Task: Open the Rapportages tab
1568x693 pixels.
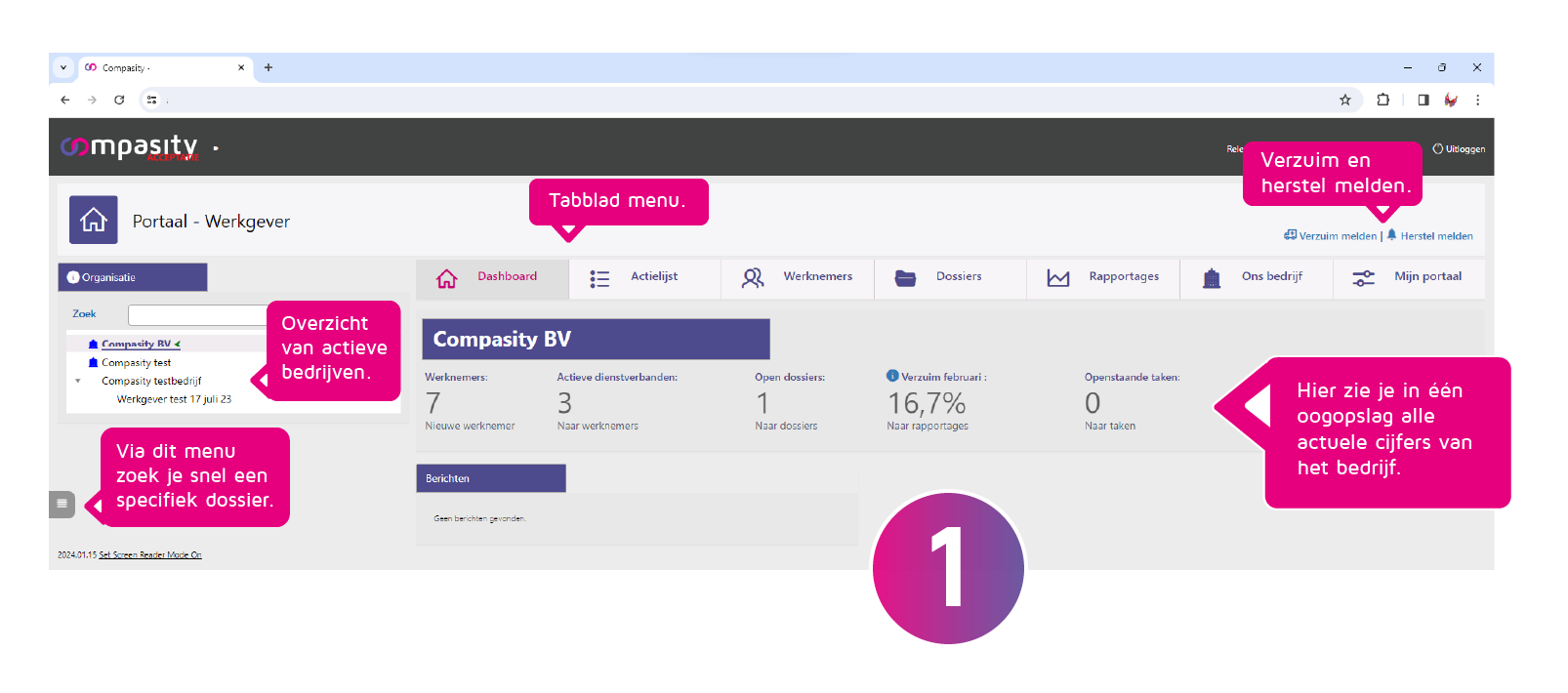Action: tap(1103, 278)
